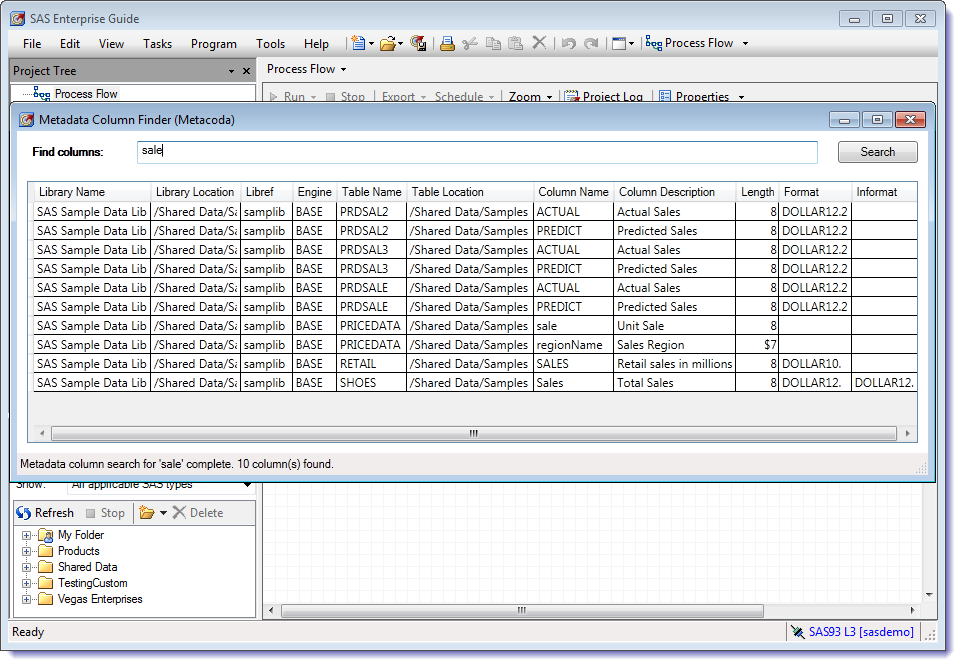Click the Delete X icon in main toolbar

[539, 43]
